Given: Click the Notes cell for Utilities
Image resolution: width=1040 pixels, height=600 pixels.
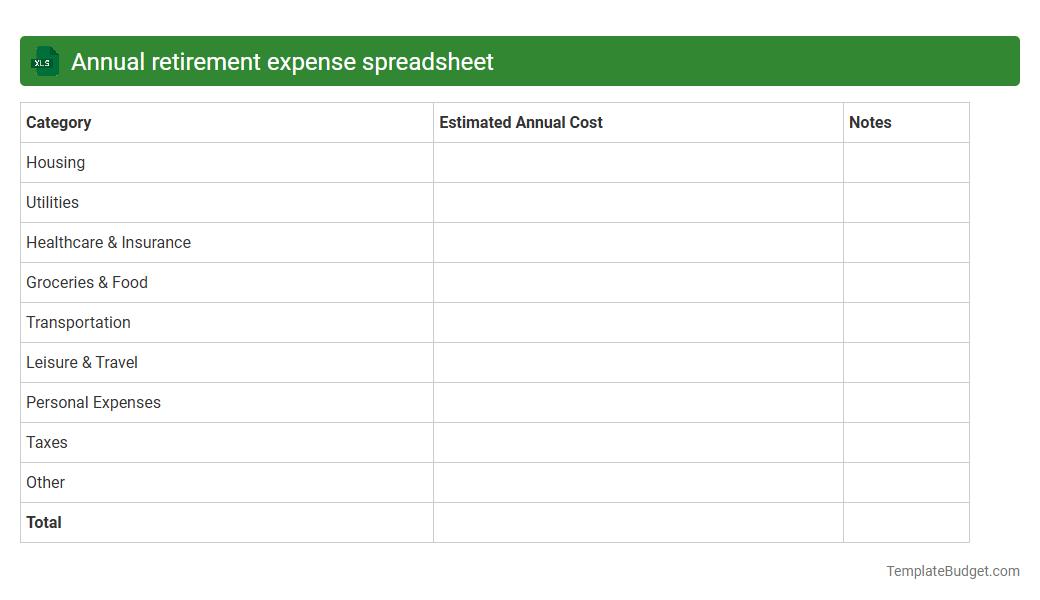Looking at the screenshot, I should coord(906,202).
